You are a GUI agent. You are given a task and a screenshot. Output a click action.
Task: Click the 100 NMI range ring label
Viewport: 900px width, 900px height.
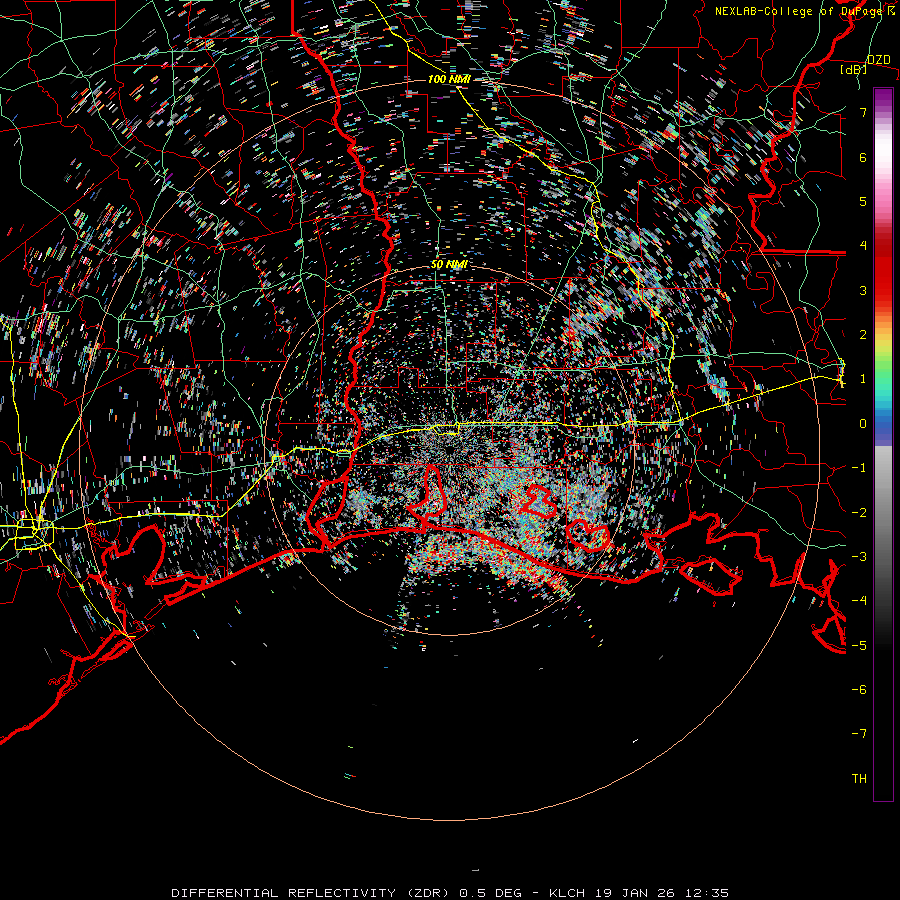tap(449, 79)
